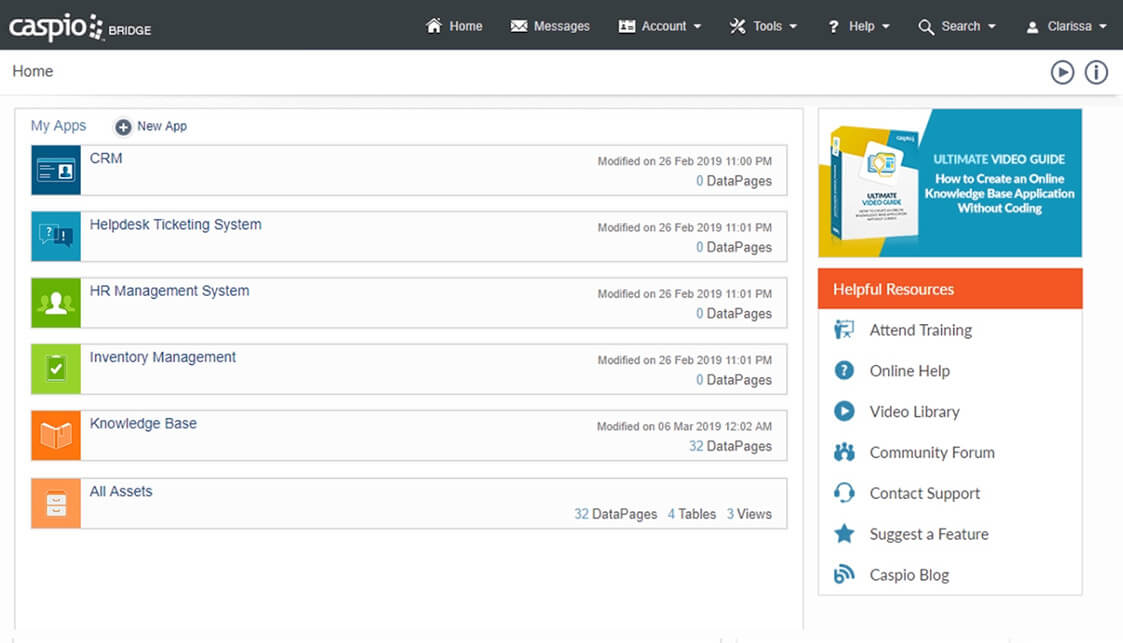Create a new app via New App
This screenshot has width=1123, height=643.
click(162, 126)
